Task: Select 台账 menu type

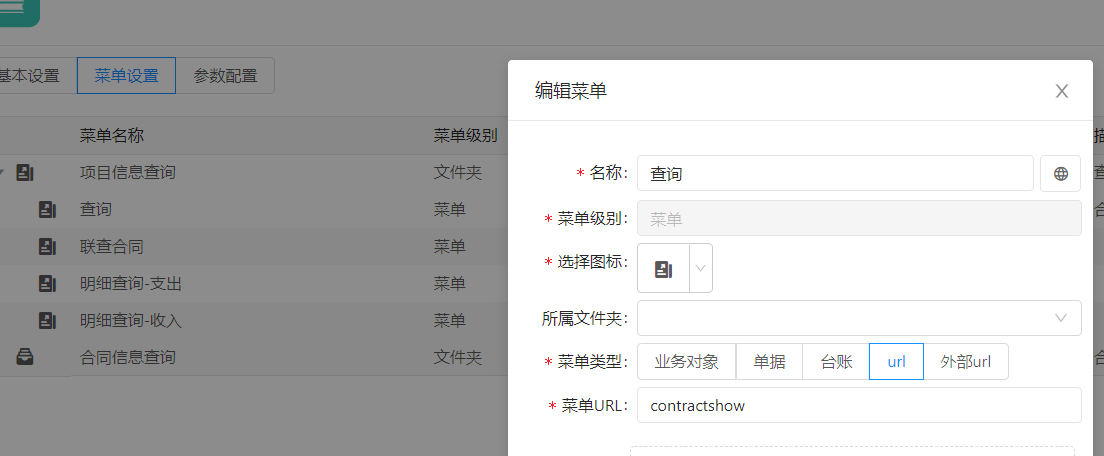Action: [836, 362]
